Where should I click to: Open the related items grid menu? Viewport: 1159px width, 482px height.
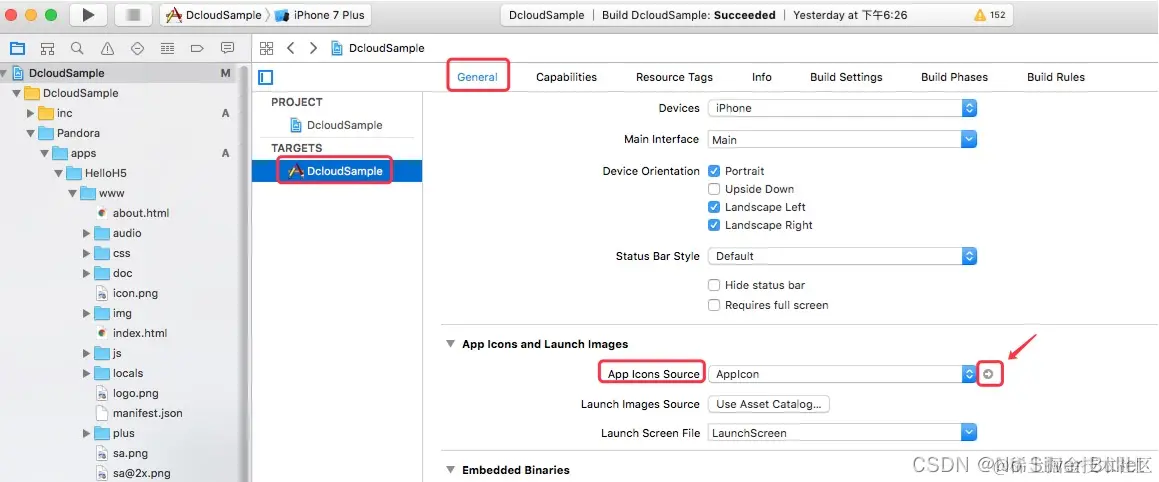(x=267, y=48)
